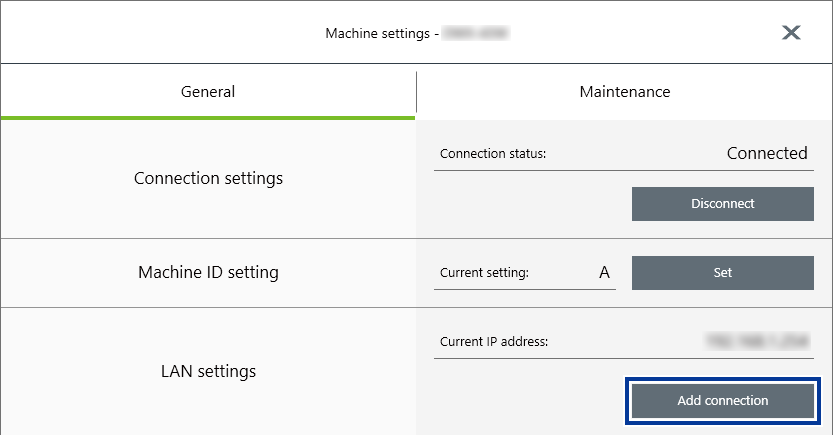This screenshot has height=435, width=833.
Task: Click the Connected status value
Action: pyautogui.click(x=767, y=153)
